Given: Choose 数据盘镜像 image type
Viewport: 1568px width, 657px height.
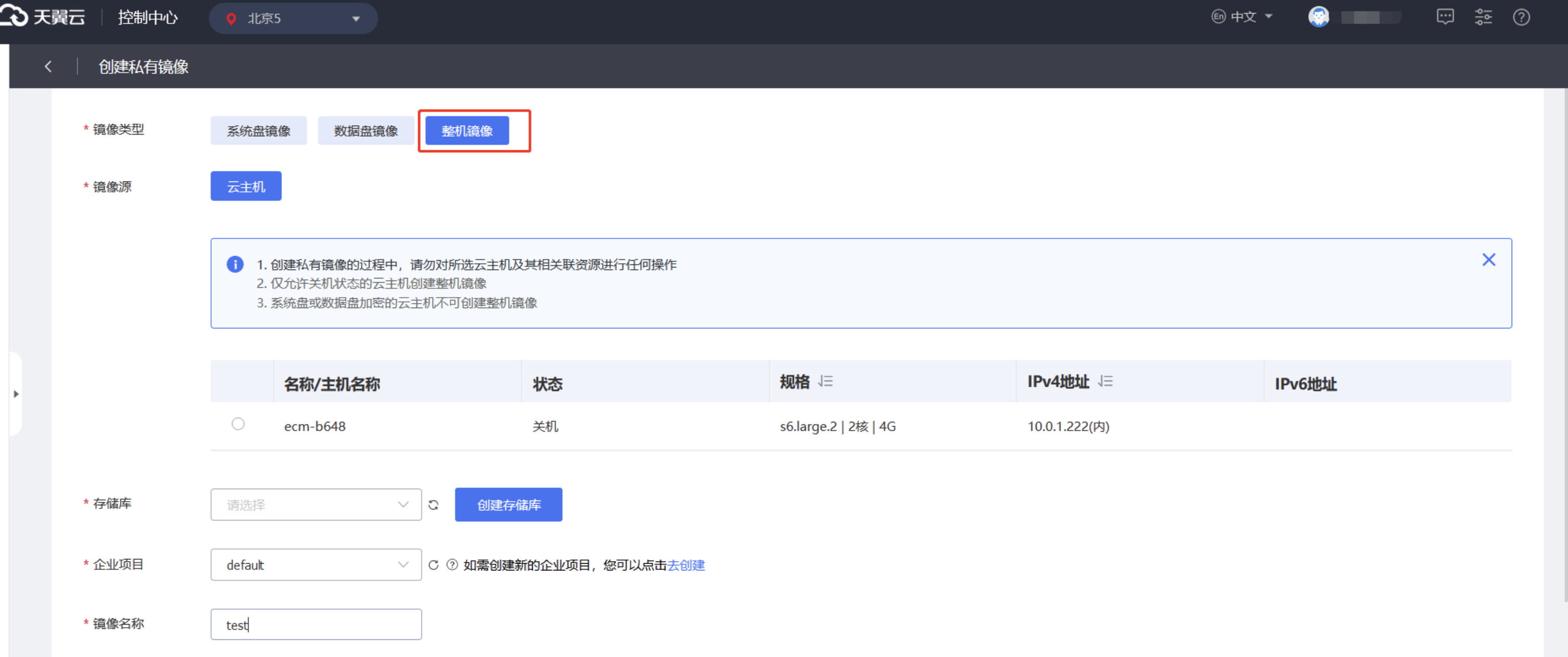Looking at the screenshot, I should click(x=366, y=131).
